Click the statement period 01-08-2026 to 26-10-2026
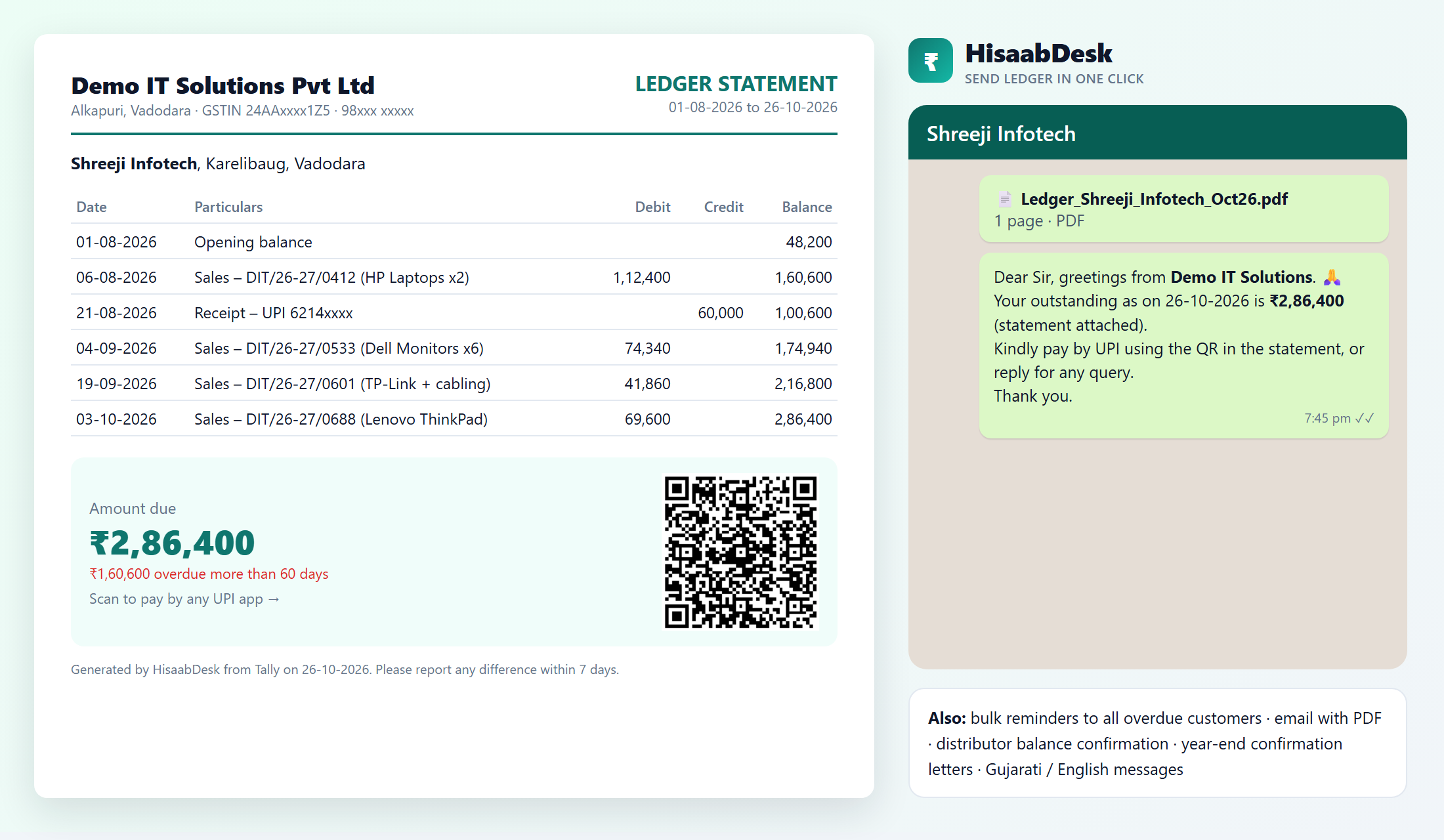The width and height of the screenshot is (1444, 840). (x=753, y=107)
